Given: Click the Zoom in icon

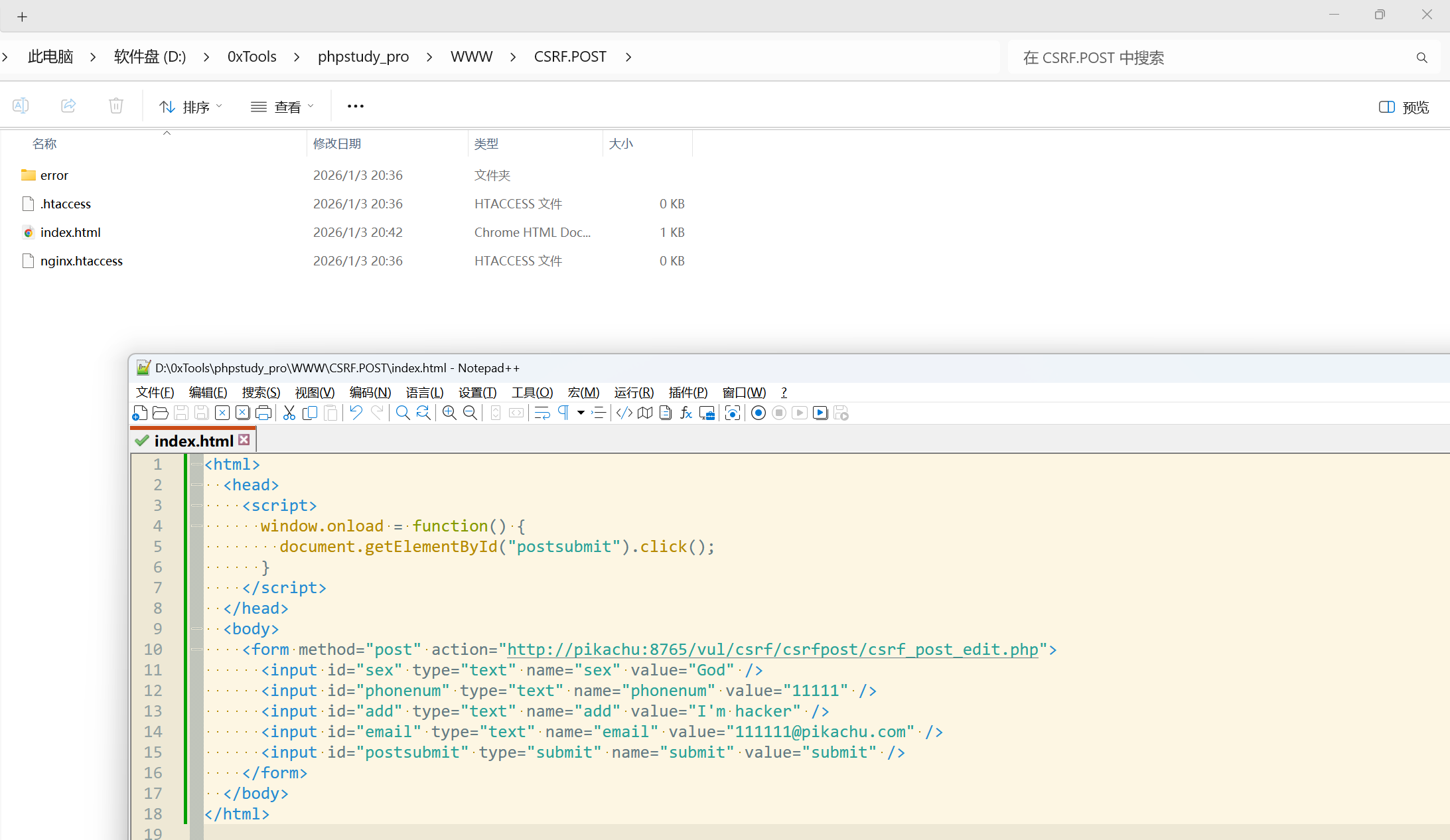Looking at the screenshot, I should click(449, 413).
